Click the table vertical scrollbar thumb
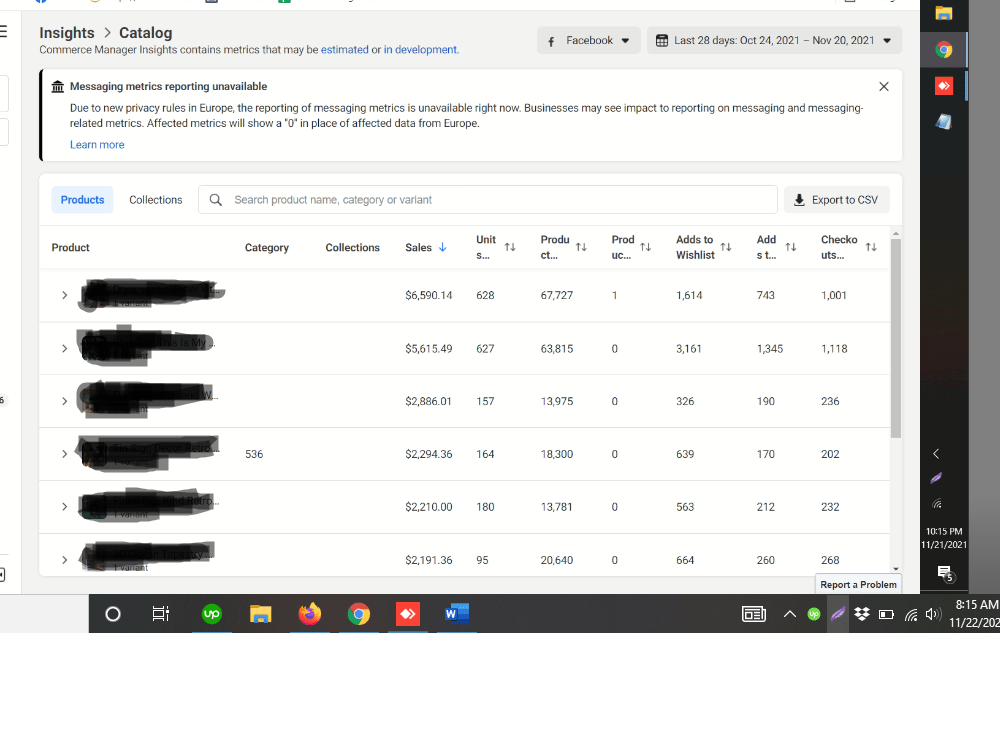The width and height of the screenshot is (1000, 750). click(x=895, y=338)
